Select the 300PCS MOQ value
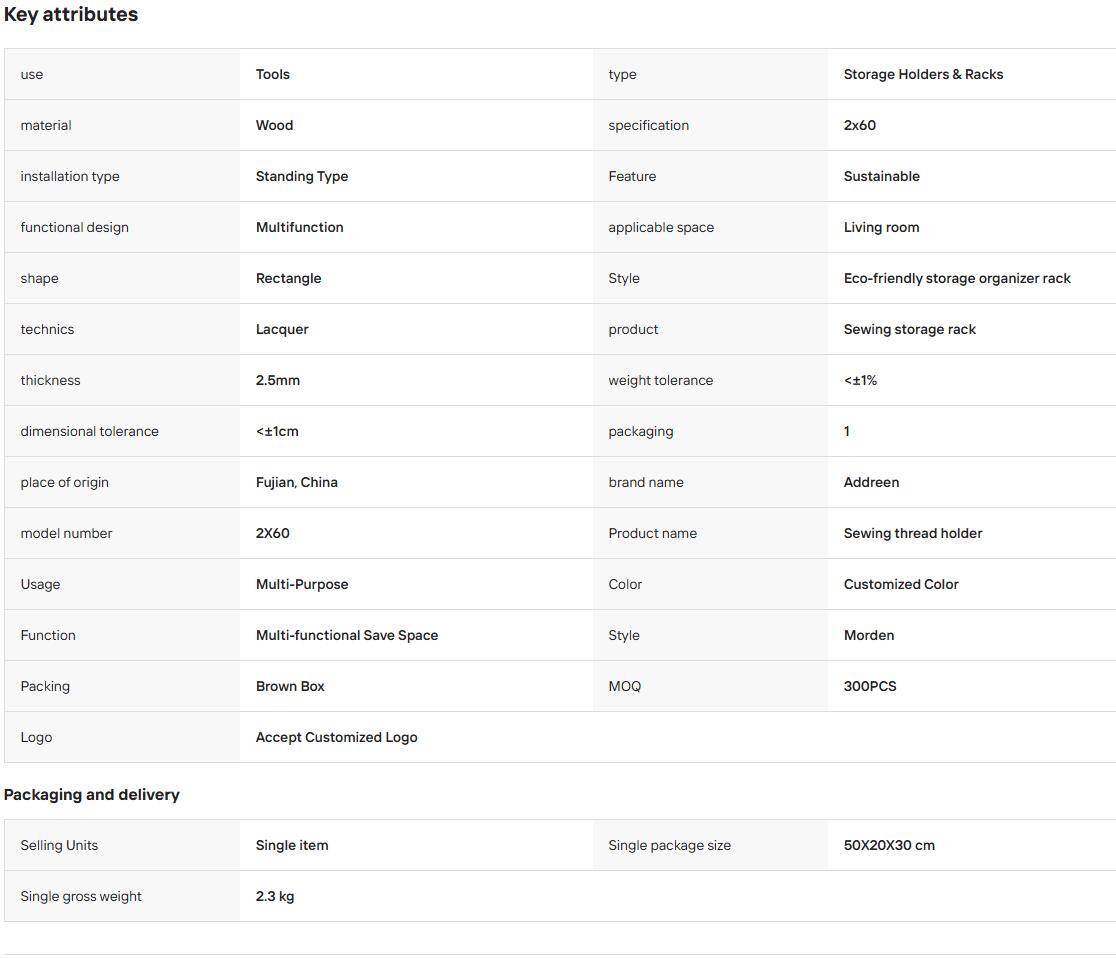 coord(870,686)
